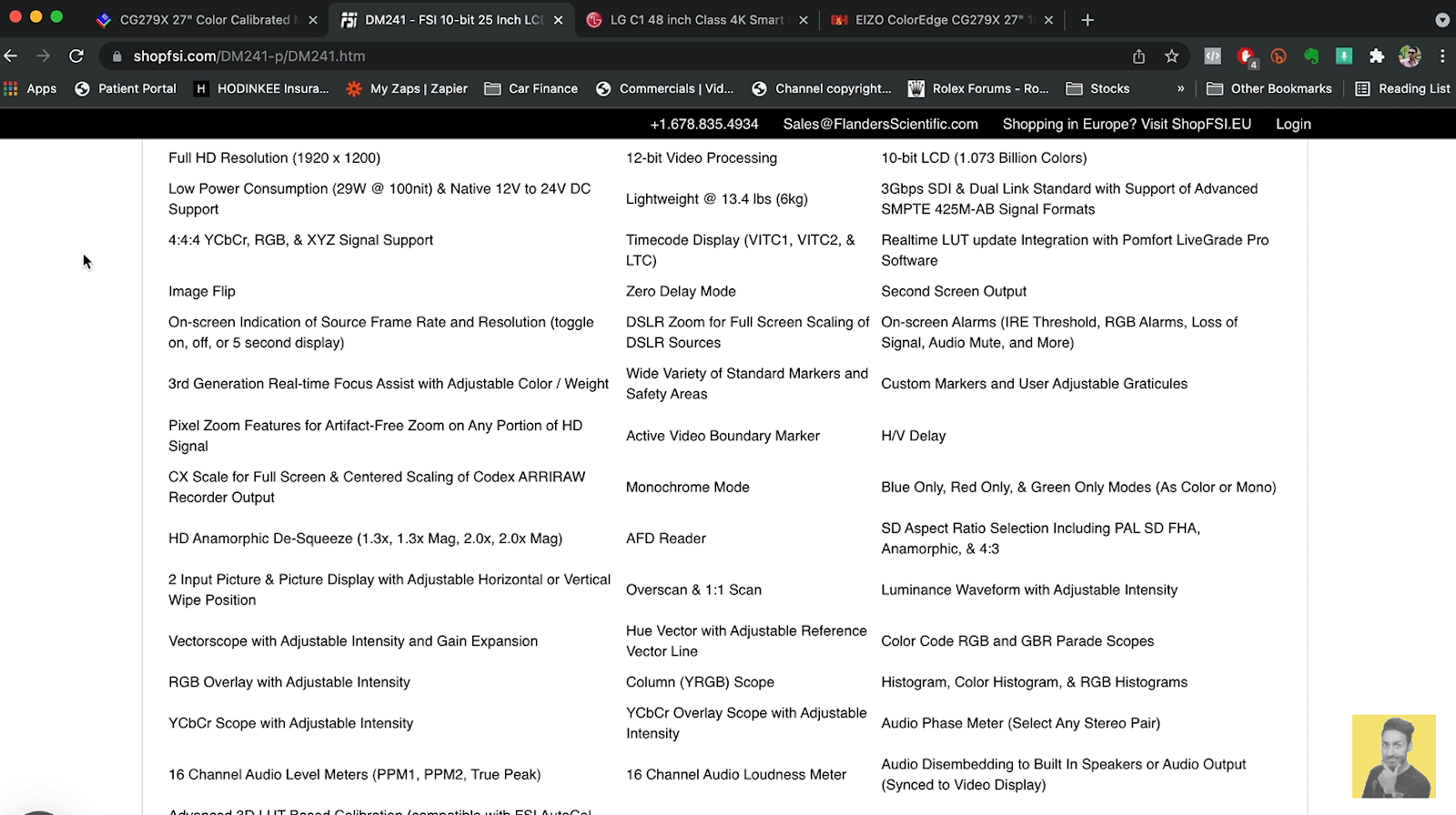
Task: Open the new tab plus button
Action: [1087, 20]
